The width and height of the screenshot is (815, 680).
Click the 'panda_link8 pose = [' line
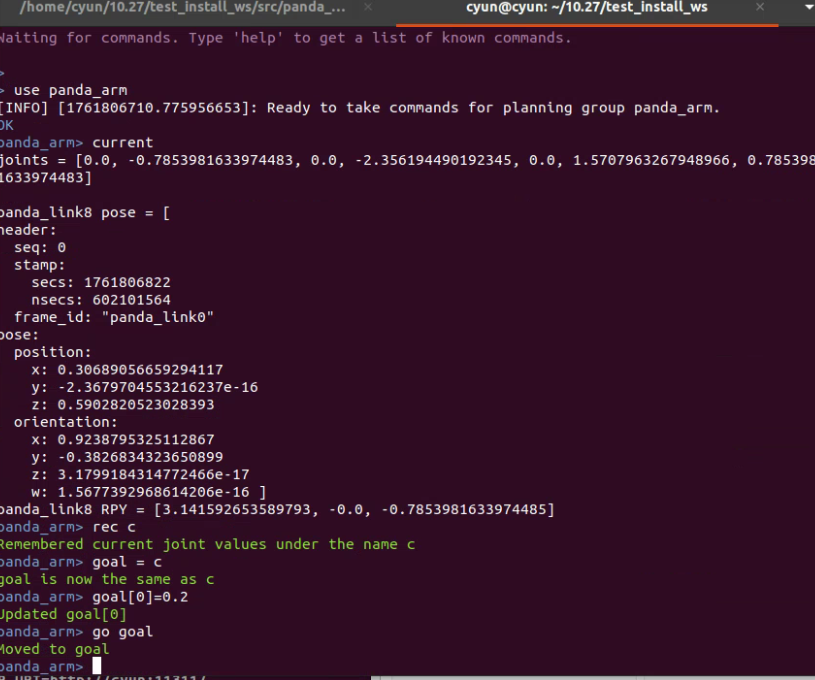pyautogui.click(x=85, y=213)
